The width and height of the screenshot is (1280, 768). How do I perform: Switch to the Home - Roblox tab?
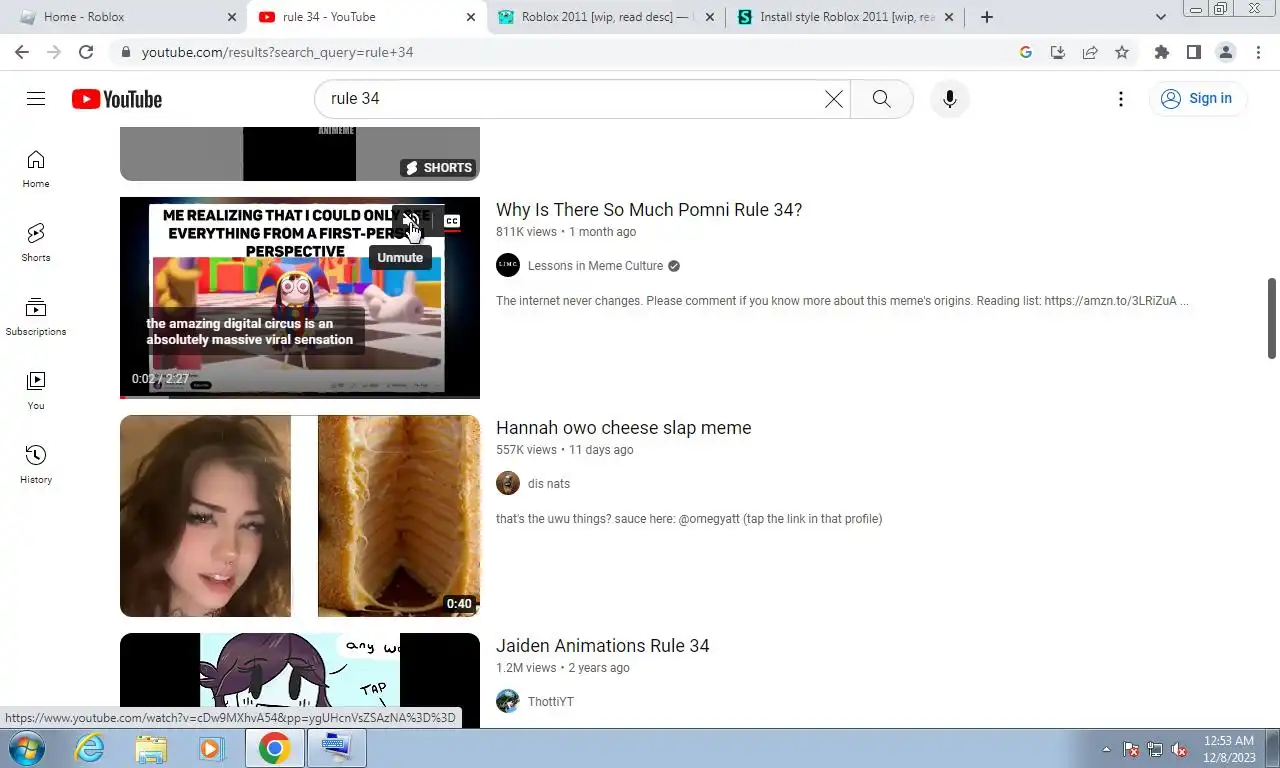124,17
